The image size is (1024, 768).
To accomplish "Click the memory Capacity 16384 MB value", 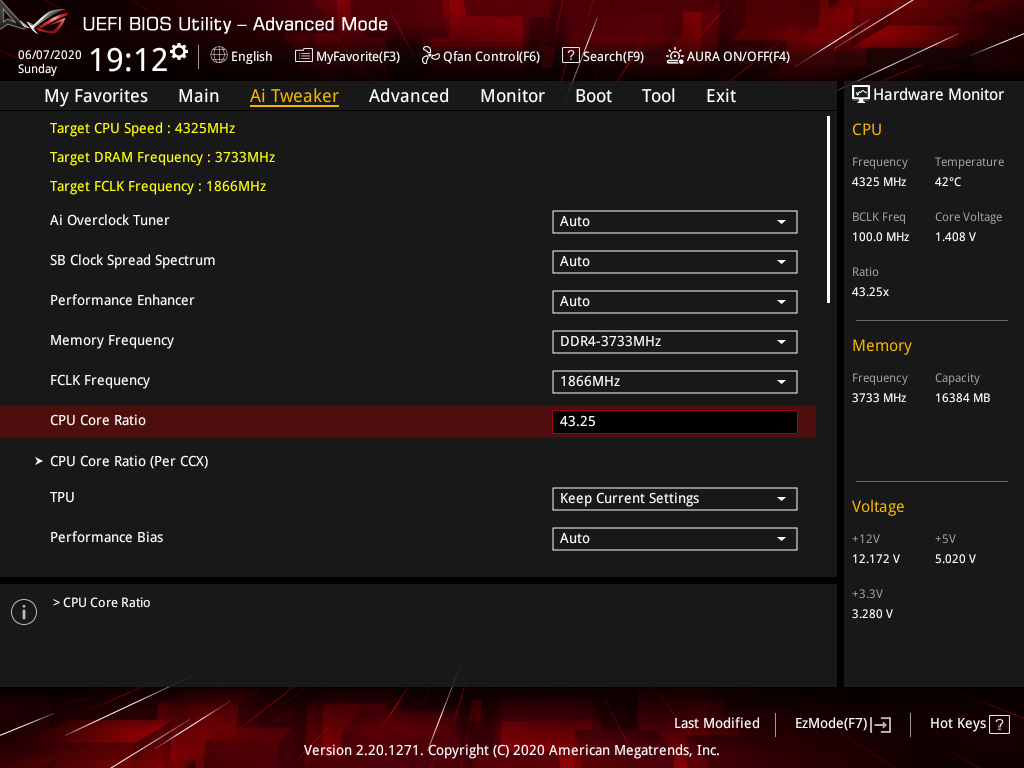I will pyautogui.click(x=963, y=398).
